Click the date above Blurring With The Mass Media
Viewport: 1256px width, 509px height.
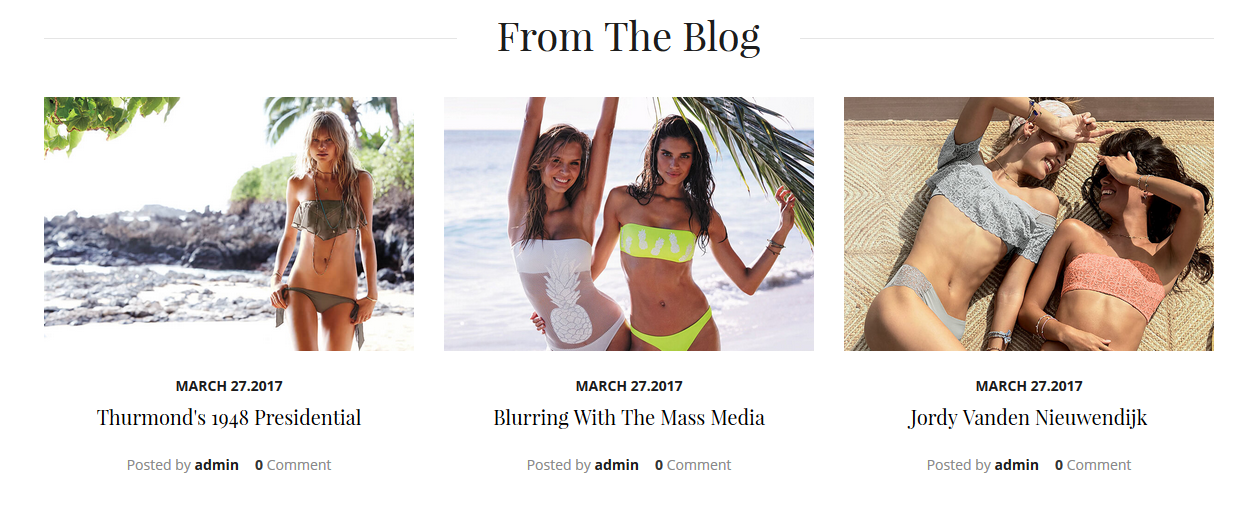[x=629, y=386]
